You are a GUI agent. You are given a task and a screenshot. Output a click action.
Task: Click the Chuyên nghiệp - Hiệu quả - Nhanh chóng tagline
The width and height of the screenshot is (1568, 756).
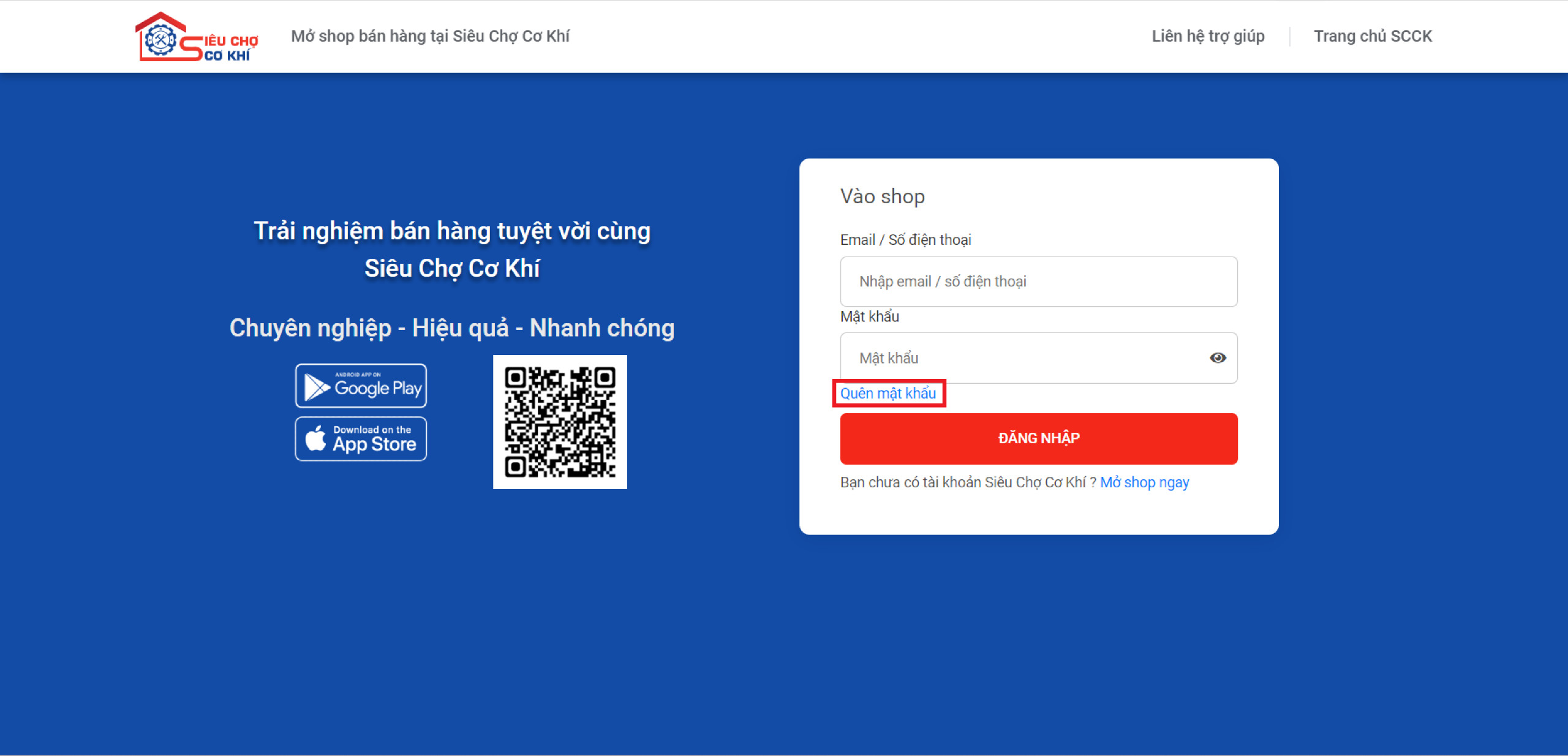point(452,328)
